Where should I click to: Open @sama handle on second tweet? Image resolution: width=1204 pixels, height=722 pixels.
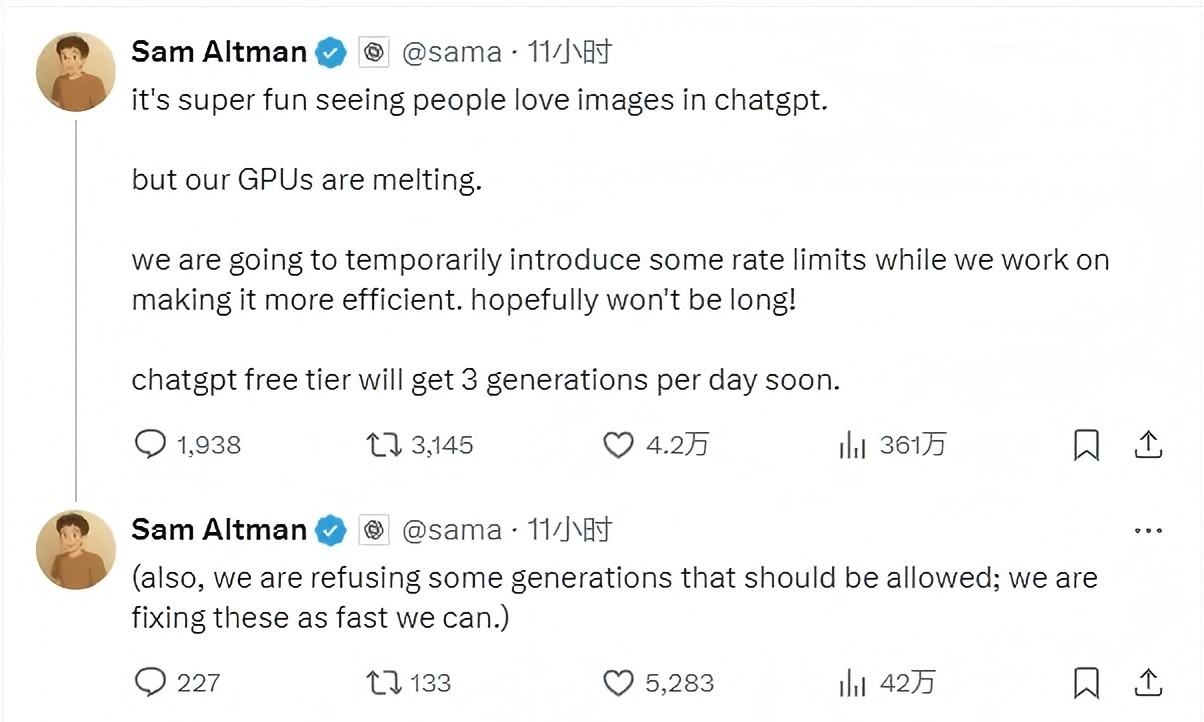(x=451, y=530)
